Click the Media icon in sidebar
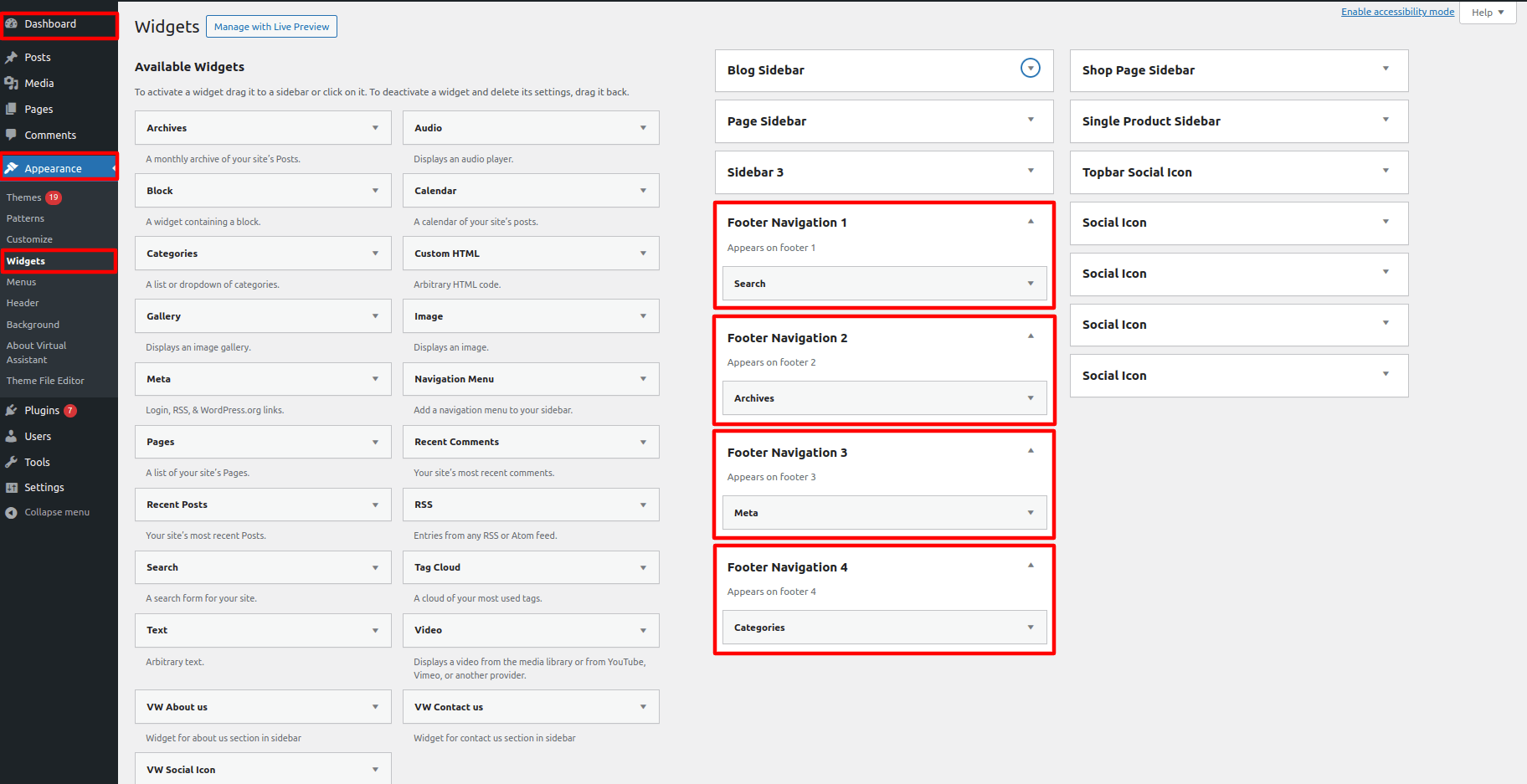This screenshot has height=784, width=1527. pyautogui.click(x=12, y=83)
